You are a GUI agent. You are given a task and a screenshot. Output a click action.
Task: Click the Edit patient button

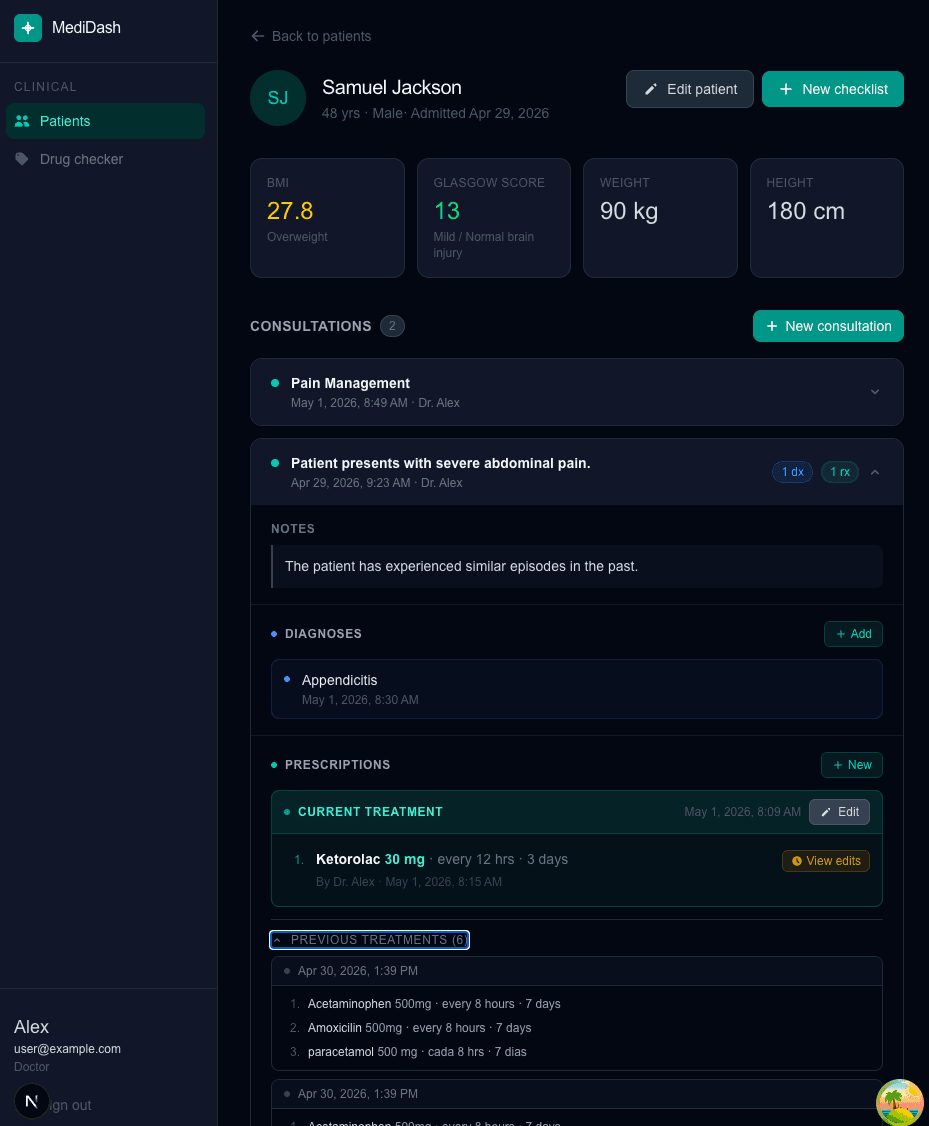click(689, 89)
